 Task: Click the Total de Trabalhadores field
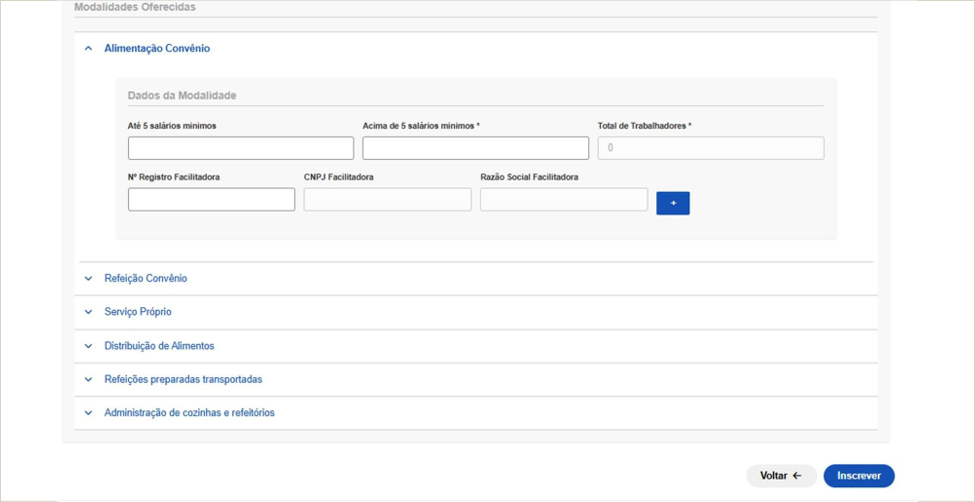[711, 148]
